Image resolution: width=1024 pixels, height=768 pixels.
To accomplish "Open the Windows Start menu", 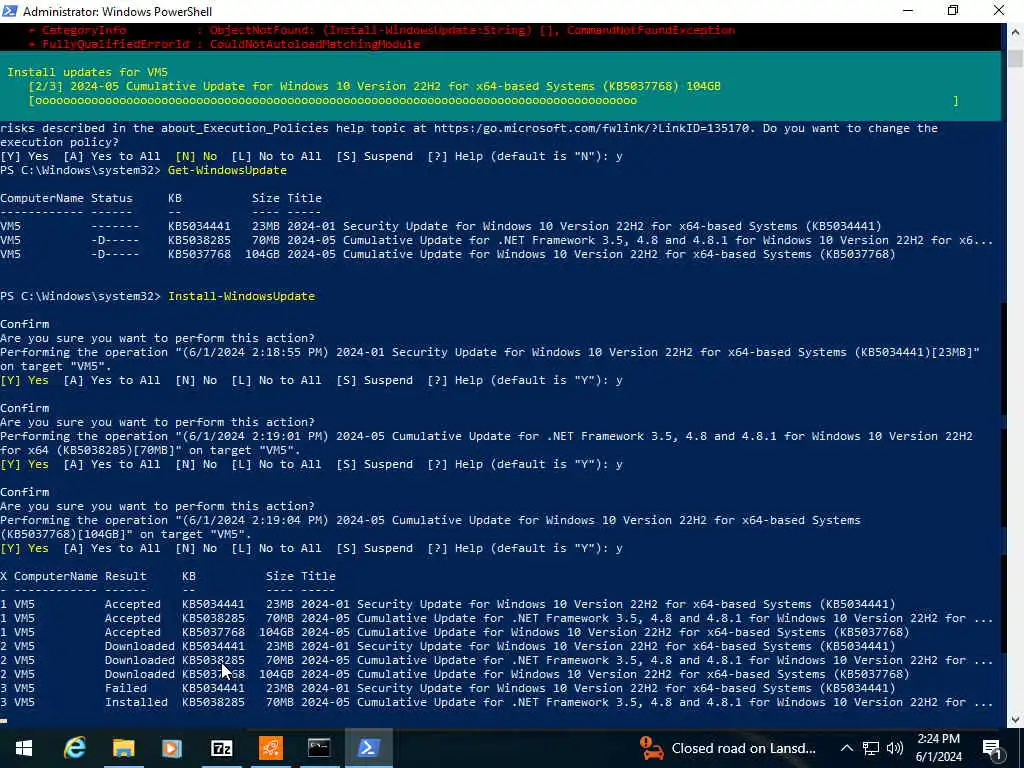I will [x=24, y=748].
